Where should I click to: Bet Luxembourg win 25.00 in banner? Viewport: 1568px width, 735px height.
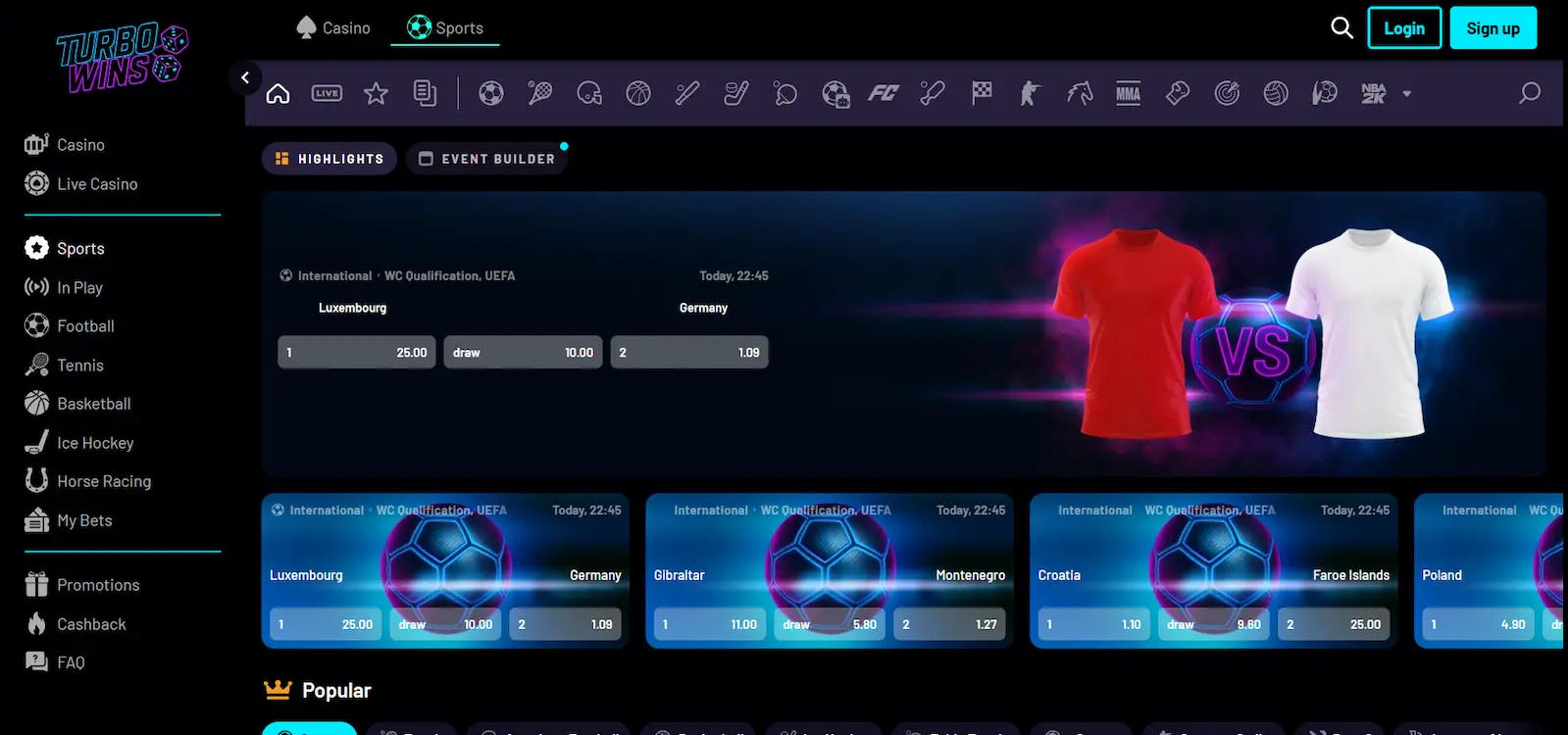(x=357, y=352)
